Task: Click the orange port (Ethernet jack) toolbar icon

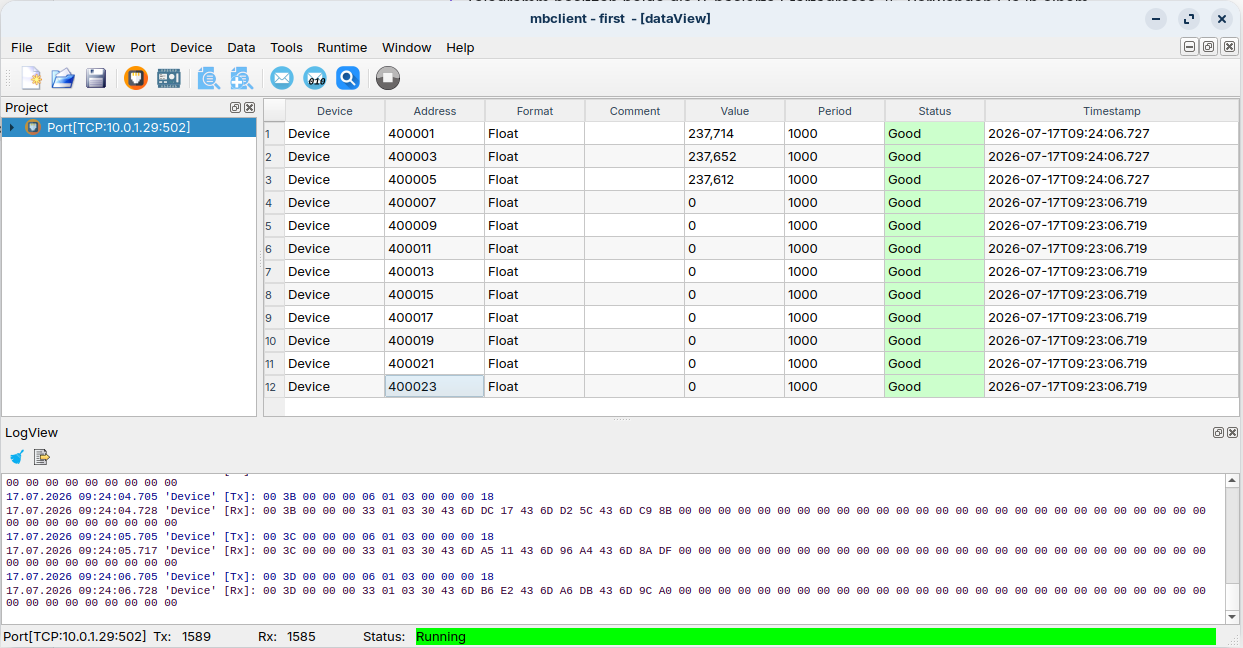Action: [x=136, y=78]
